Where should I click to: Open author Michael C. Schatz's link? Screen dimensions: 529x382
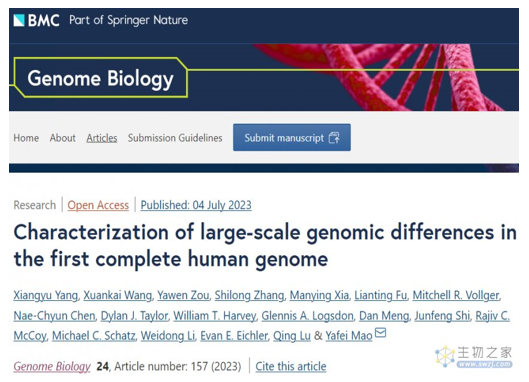pyautogui.click(x=93, y=335)
